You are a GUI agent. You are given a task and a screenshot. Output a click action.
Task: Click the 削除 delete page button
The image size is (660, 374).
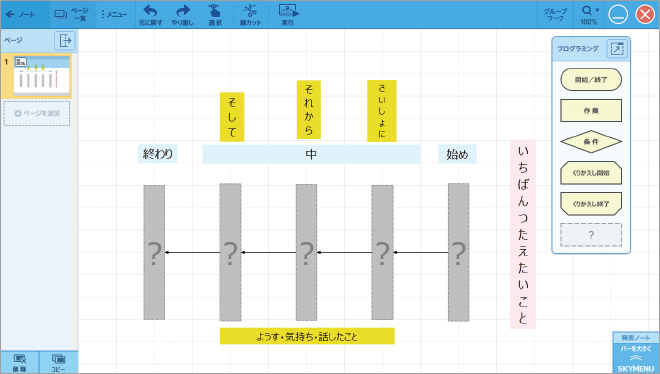click(x=20, y=363)
